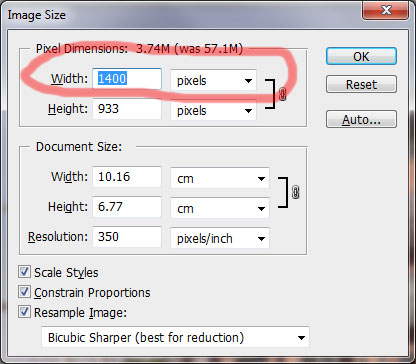Click the Document Size heading text

coord(79,147)
